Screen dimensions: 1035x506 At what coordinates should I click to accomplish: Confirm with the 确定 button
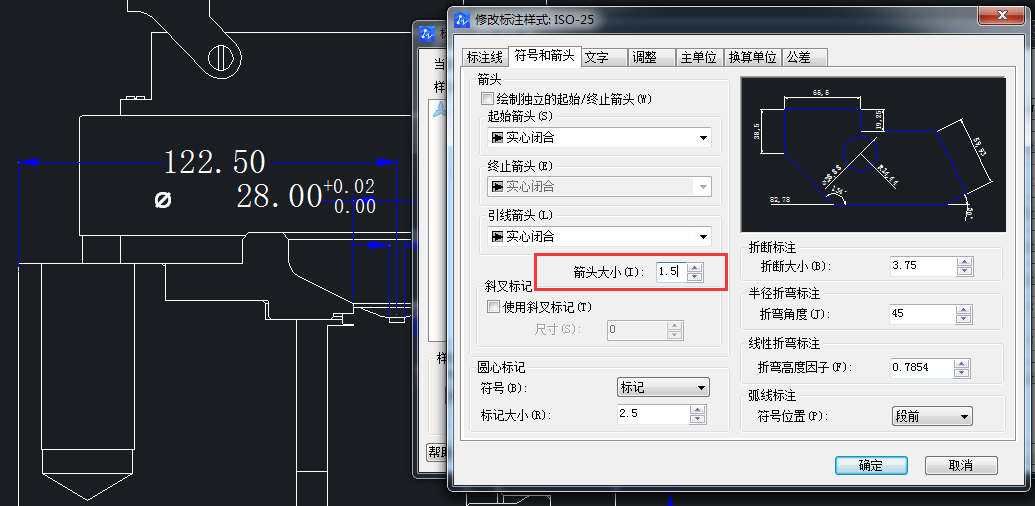click(x=871, y=465)
